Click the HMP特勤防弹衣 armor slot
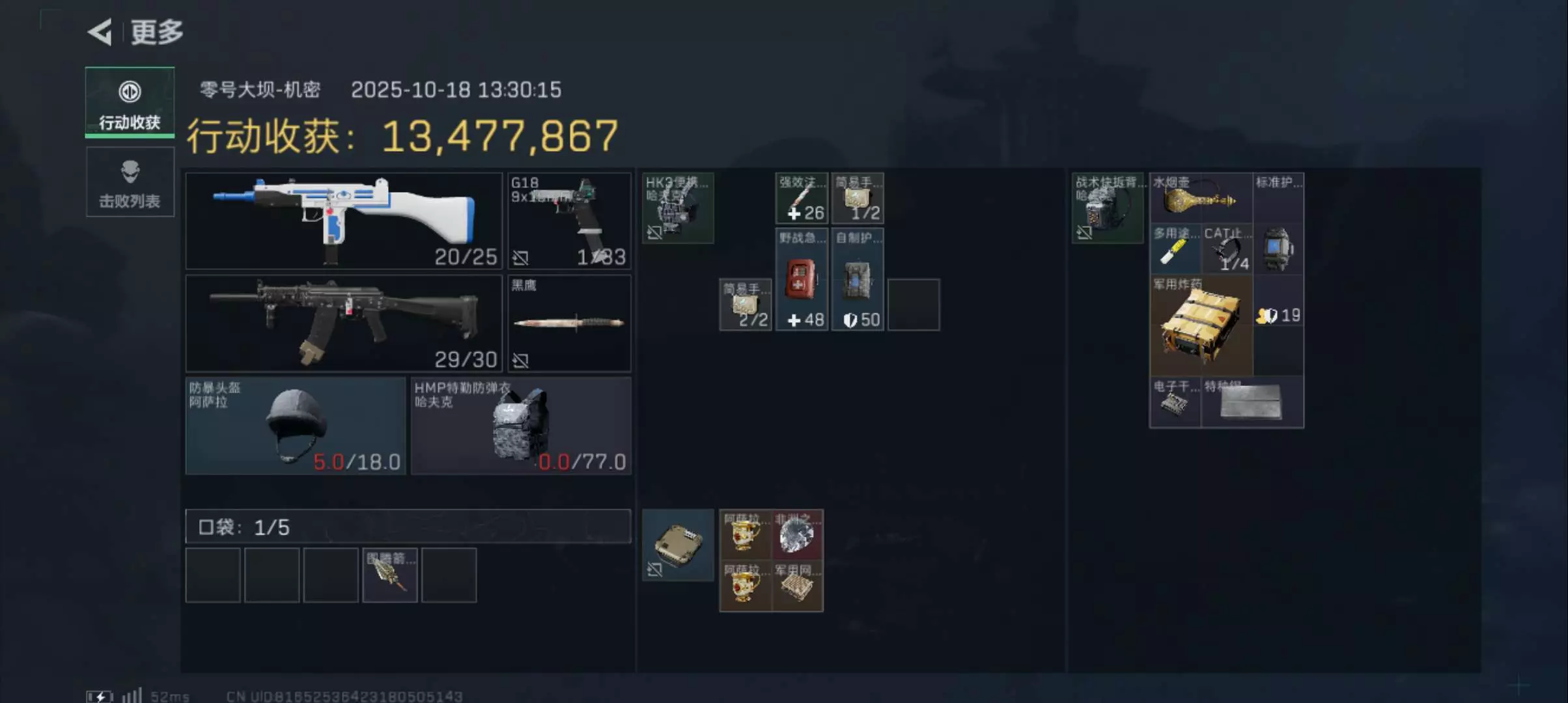This screenshot has height=703, width=1568. (521, 426)
